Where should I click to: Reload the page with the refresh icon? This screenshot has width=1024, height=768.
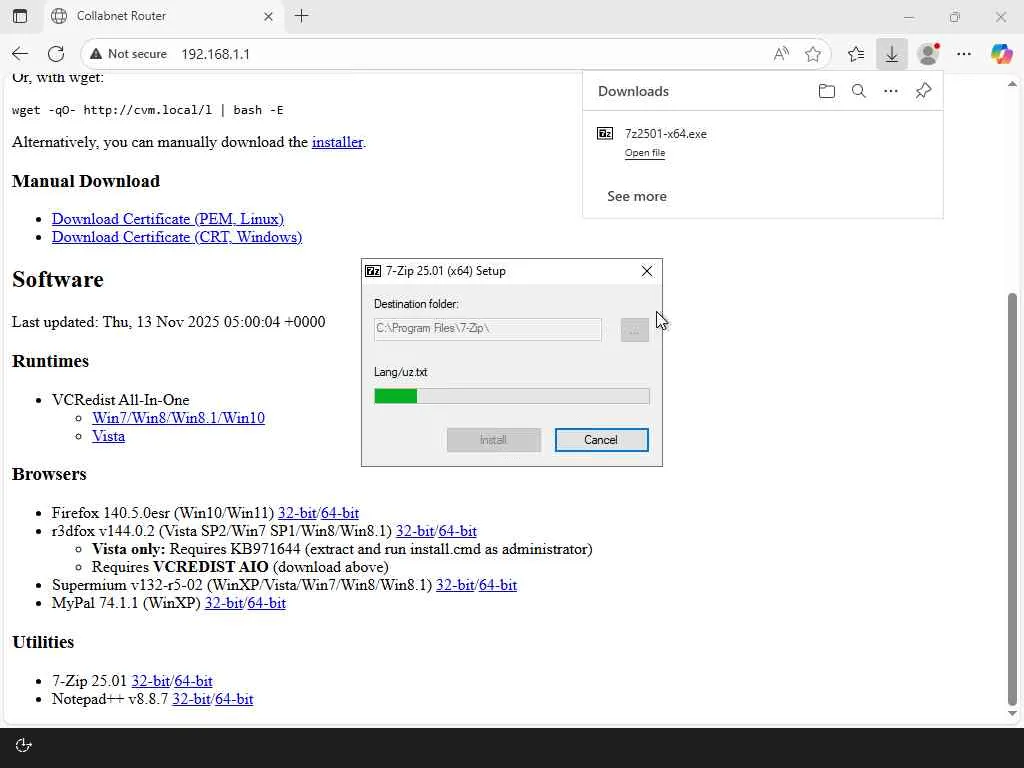click(56, 54)
